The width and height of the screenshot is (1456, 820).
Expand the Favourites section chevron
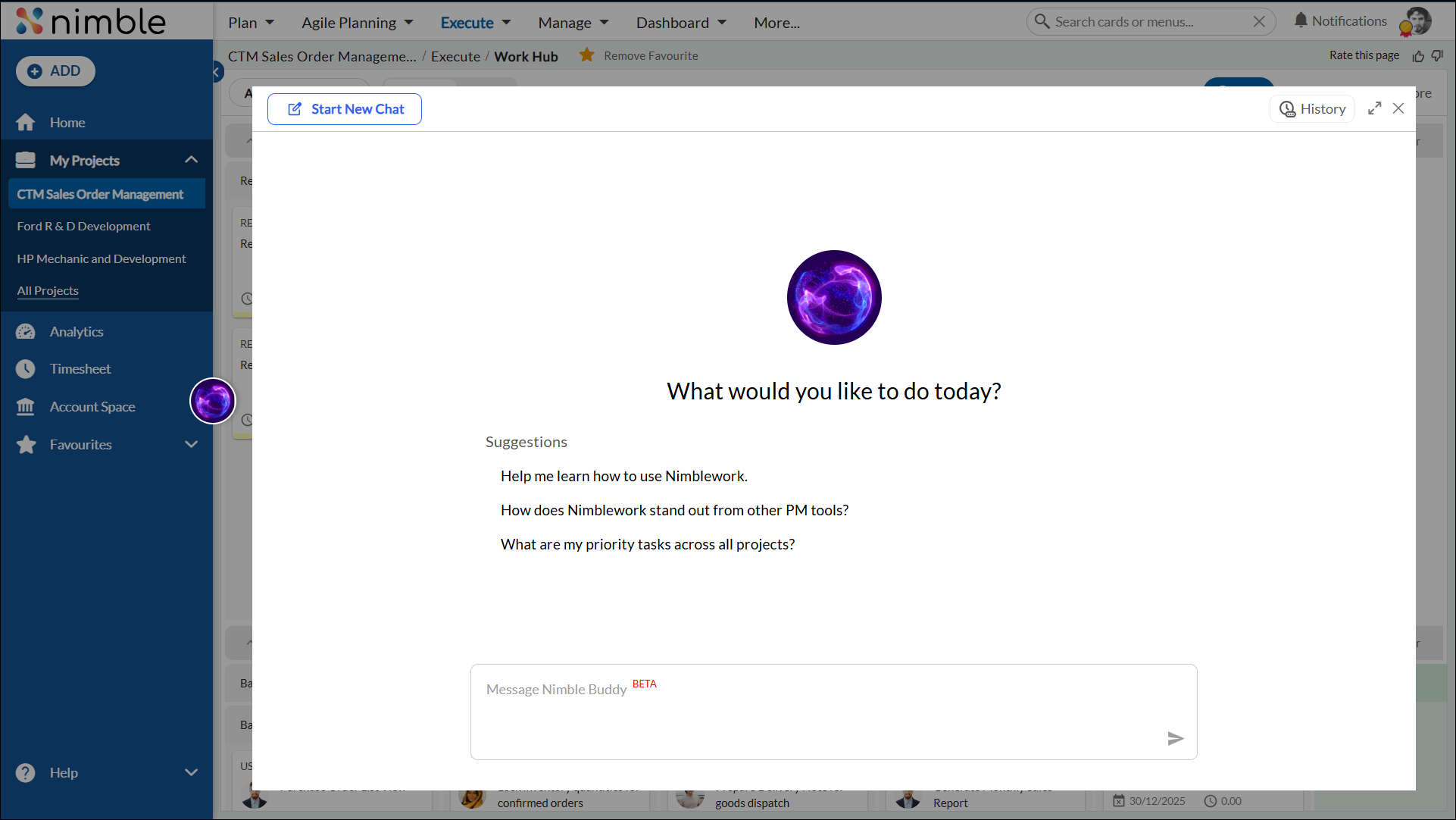pyautogui.click(x=191, y=444)
